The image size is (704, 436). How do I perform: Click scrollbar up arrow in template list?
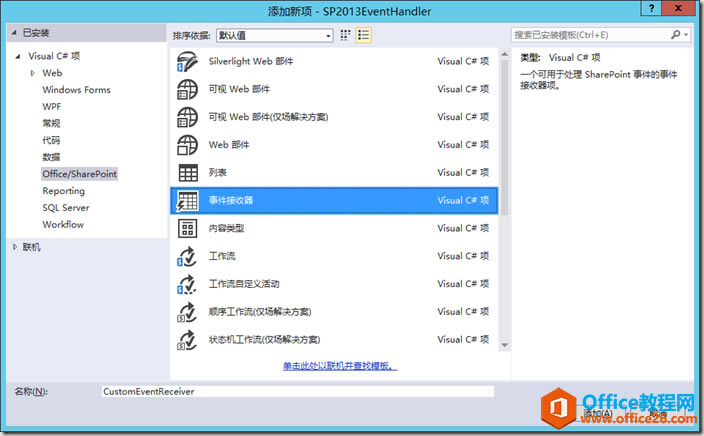tap(504, 54)
